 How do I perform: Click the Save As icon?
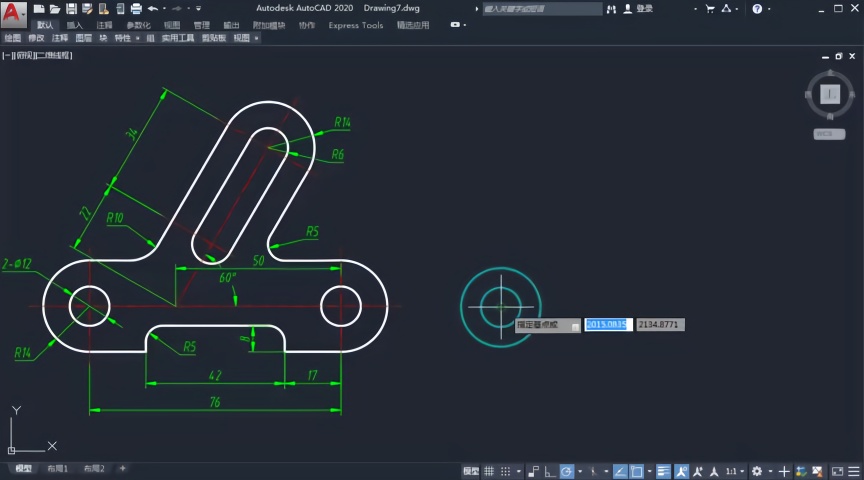[87, 9]
